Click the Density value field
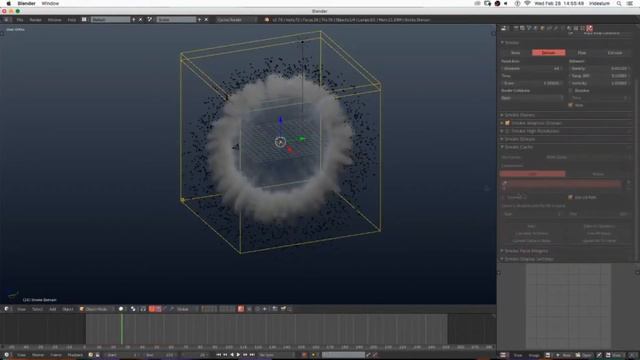The height and width of the screenshot is (360, 640). (x=599, y=69)
